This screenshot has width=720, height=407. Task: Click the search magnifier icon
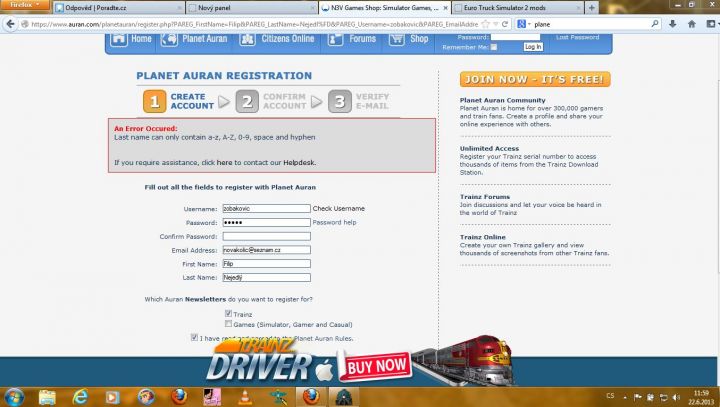[x=655, y=24]
